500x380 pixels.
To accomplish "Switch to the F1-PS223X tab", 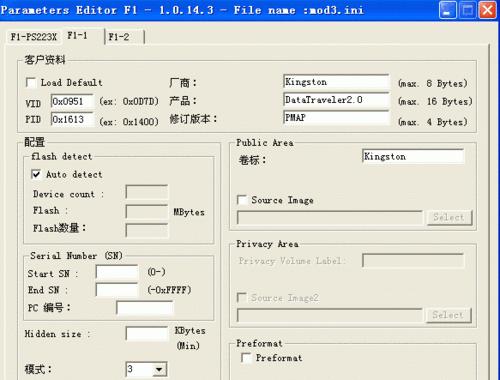I will coord(33,36).
